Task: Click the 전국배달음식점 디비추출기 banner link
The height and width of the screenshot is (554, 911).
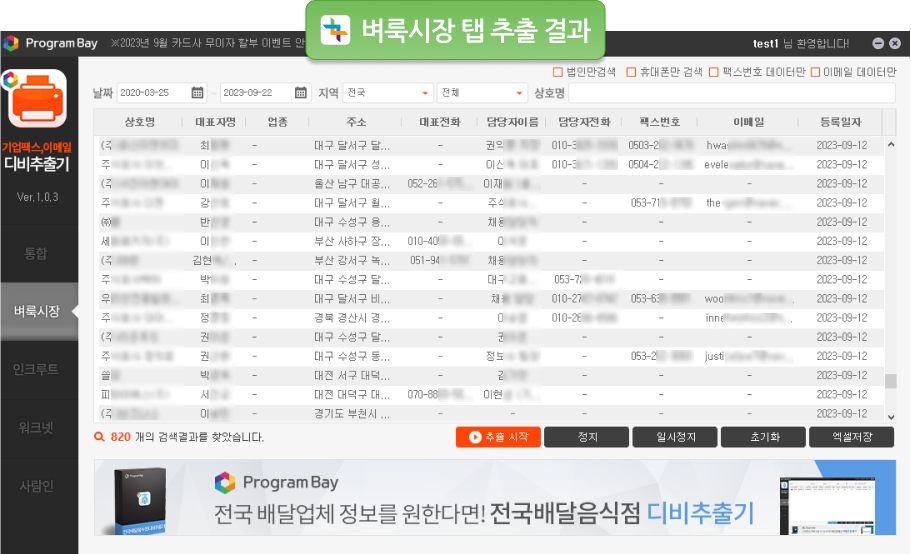Action: 622,513
